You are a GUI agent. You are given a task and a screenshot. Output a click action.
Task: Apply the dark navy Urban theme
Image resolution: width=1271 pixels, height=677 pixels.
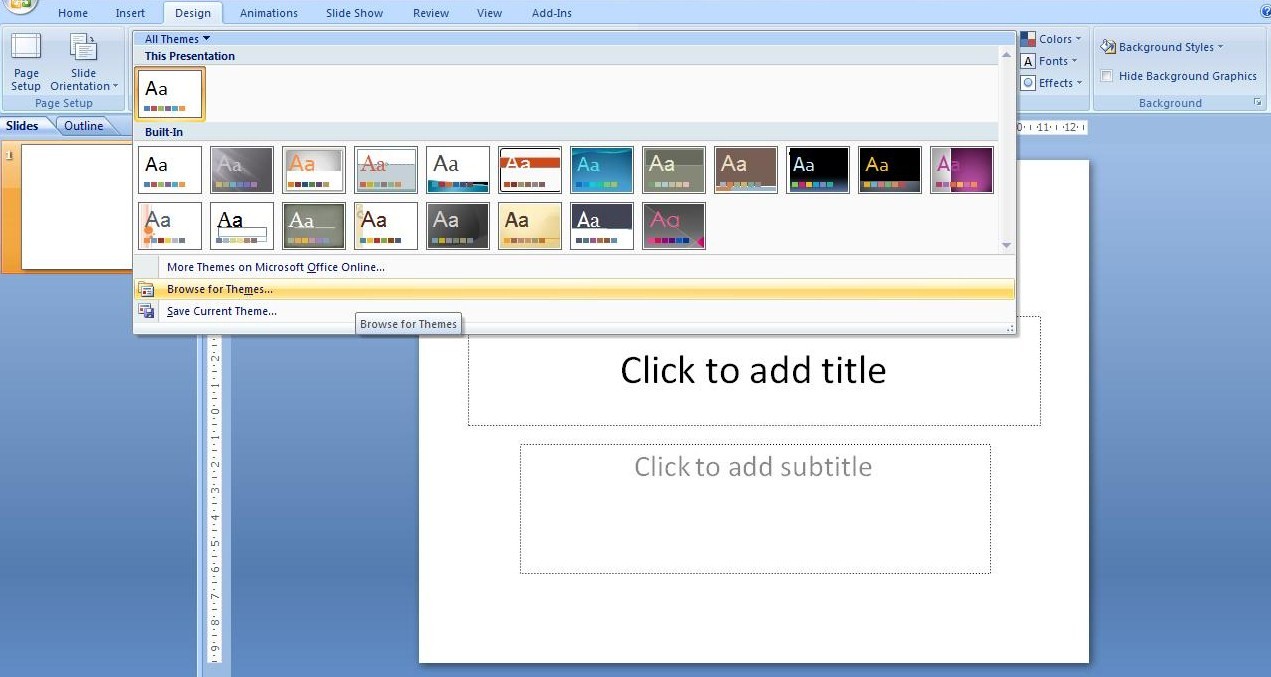point(602,226)
